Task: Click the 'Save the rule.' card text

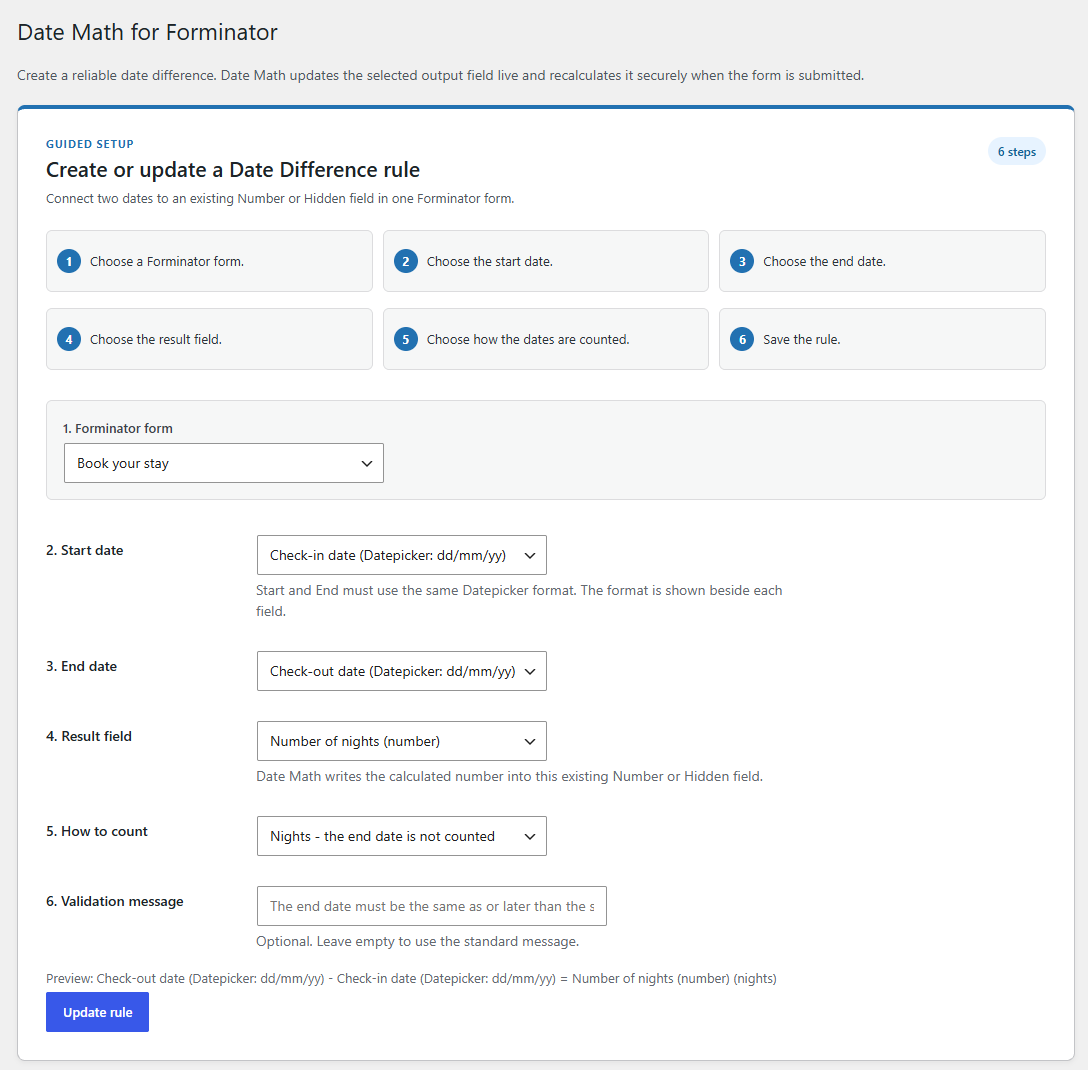Action: (801, 339)
